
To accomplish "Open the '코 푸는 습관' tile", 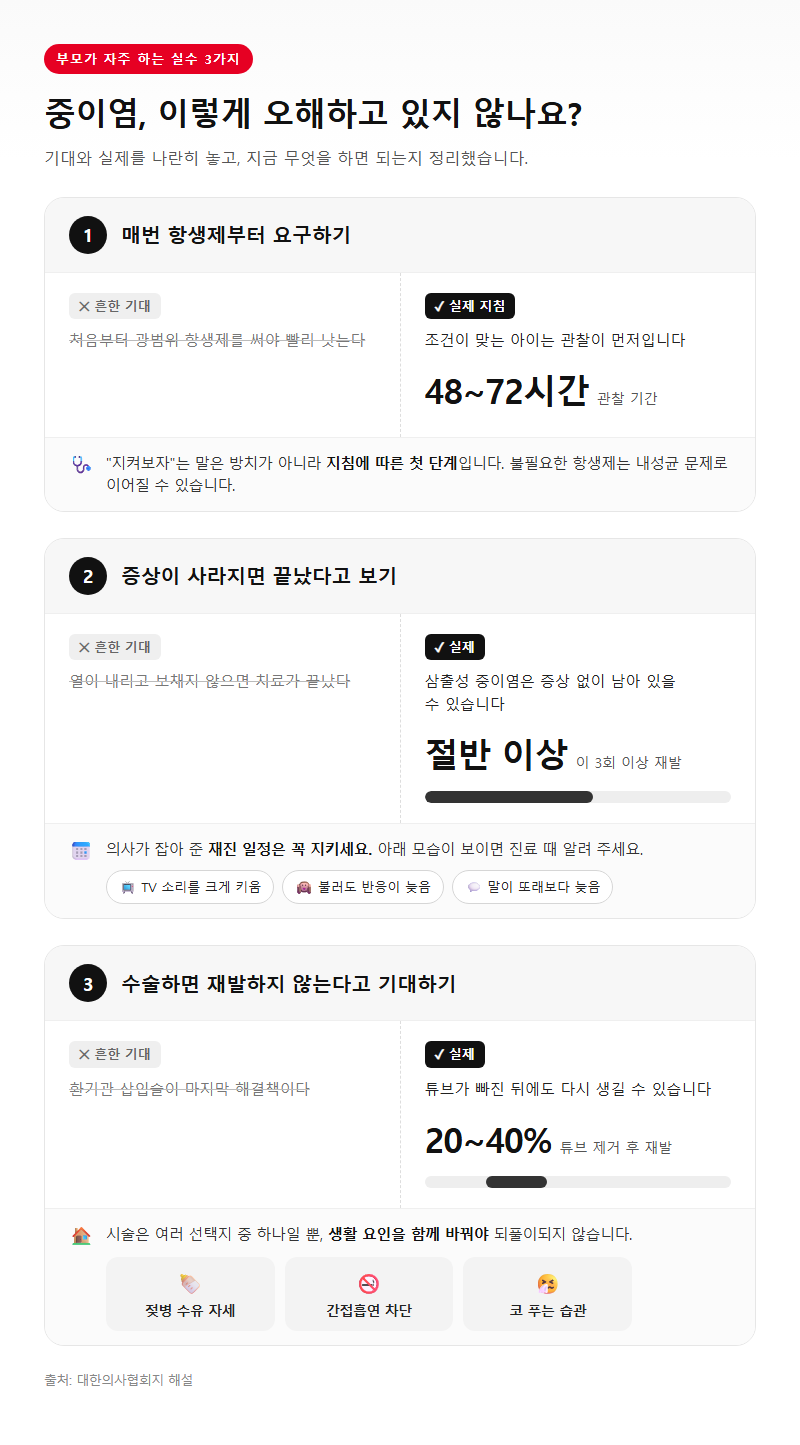I will pos(547,1294).
